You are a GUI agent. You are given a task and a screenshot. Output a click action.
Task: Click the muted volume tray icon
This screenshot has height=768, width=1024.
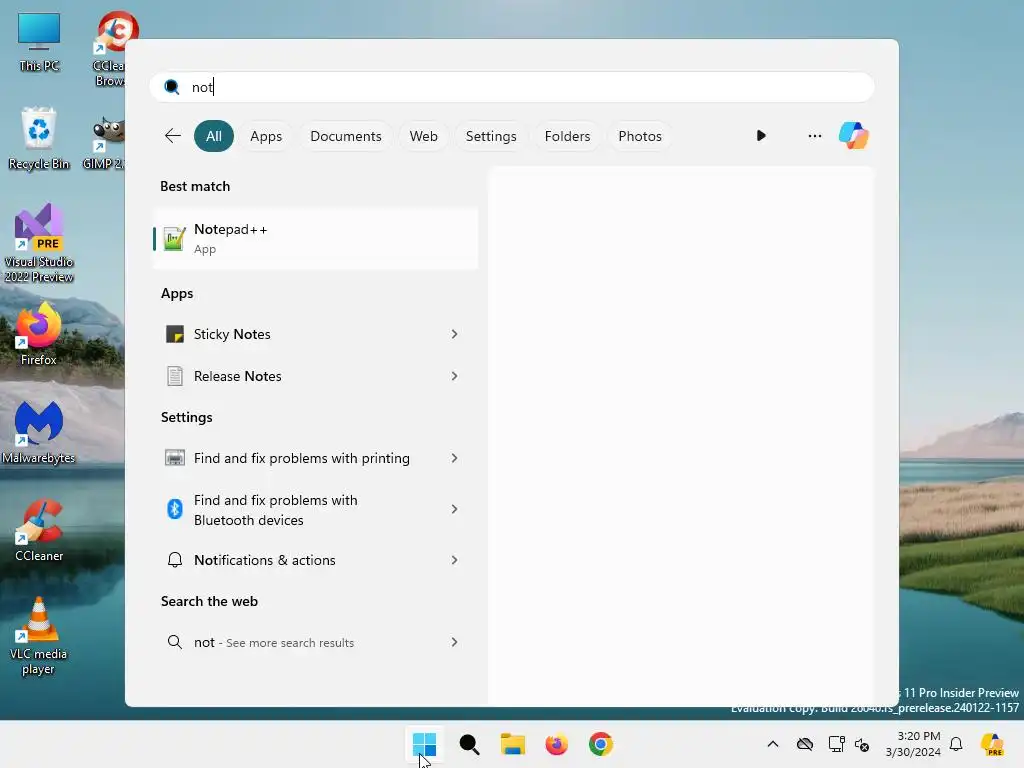point(862,744)
